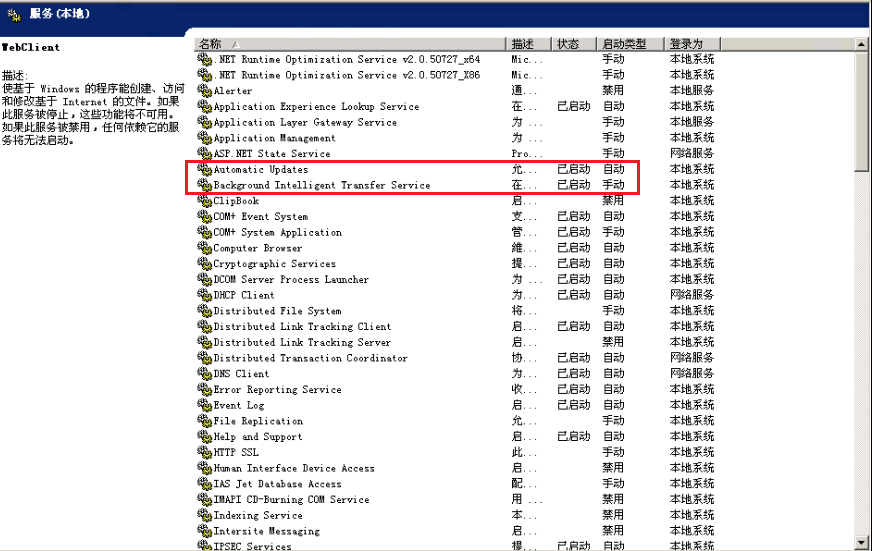Select Distributed Link Tracking Client
The height and width of the screenshot is (551, 872).
pos(302,326)
